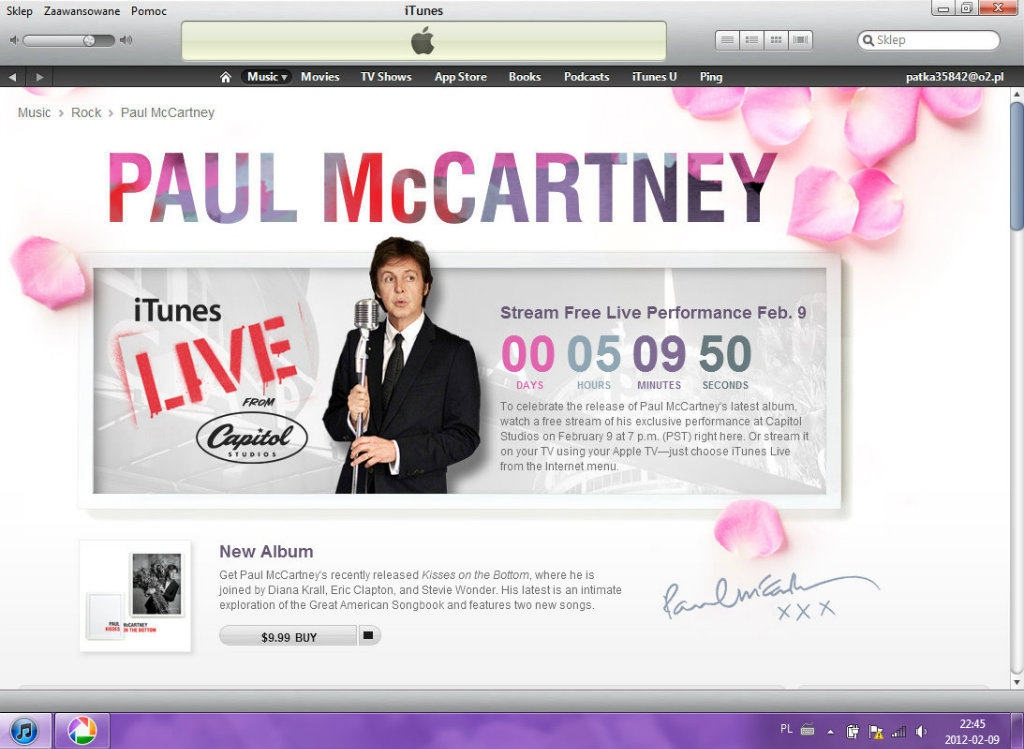This screenshot has height=749, width=1024.
Task: Open the Kisses on the Bottom album artwork
Action: click(x=135, y=596)
